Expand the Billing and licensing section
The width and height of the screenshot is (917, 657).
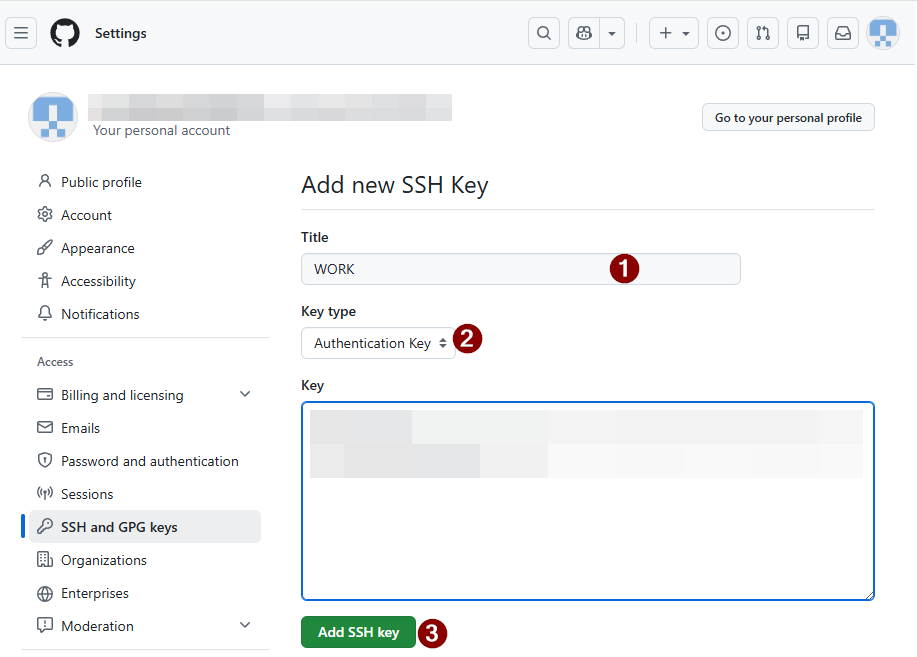(245, 395)
